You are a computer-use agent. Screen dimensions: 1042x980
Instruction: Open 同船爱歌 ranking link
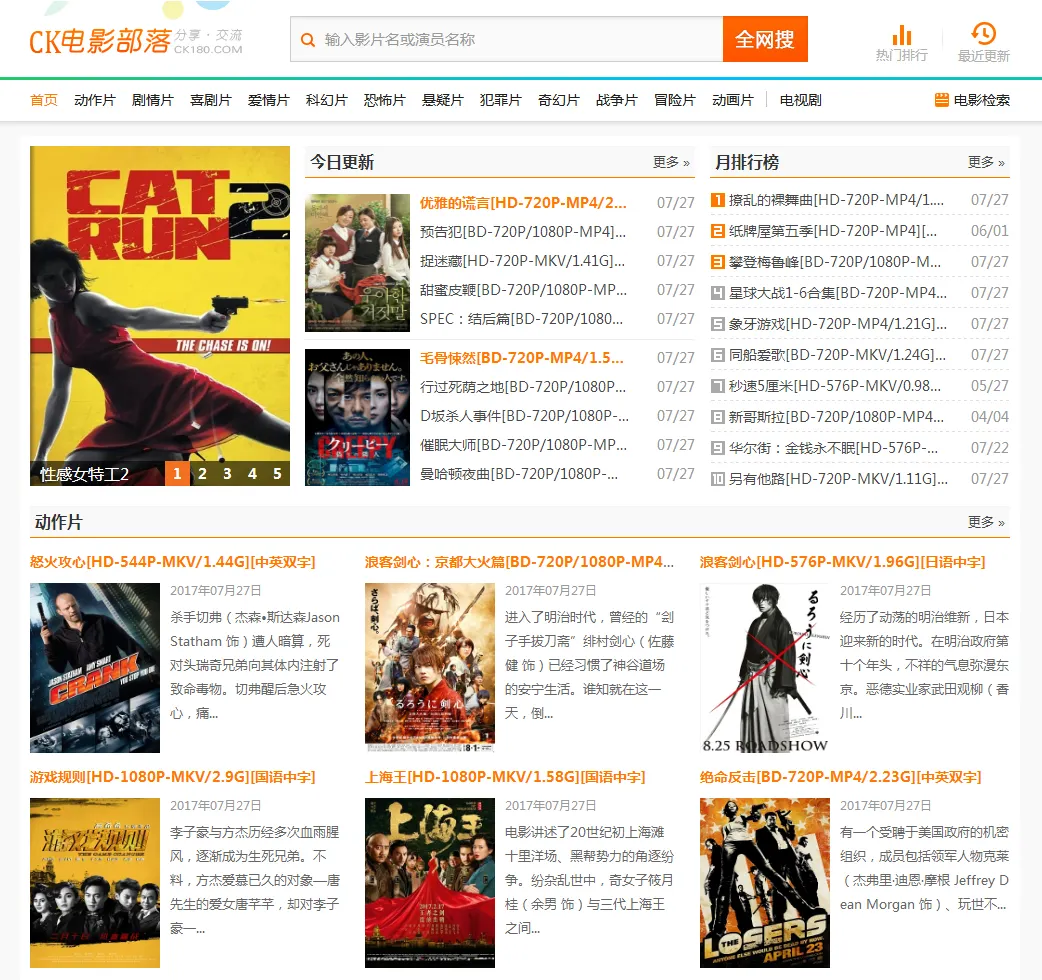837,355
